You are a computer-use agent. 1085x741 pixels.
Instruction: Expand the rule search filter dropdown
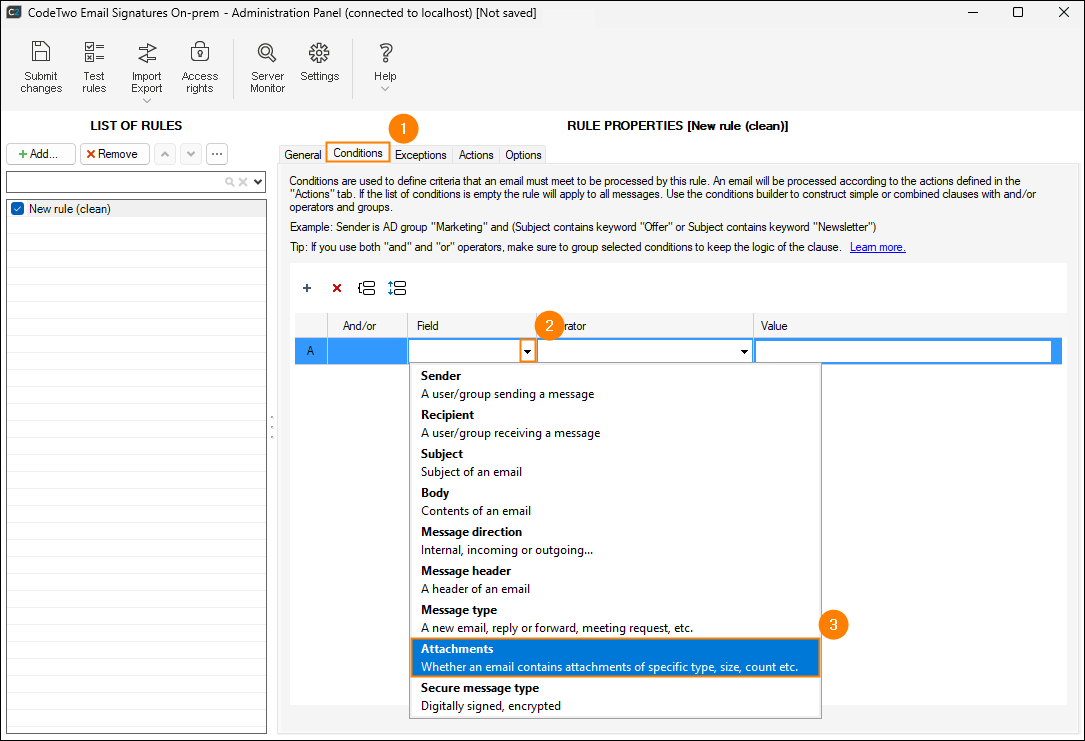click(x=258, y=182)
